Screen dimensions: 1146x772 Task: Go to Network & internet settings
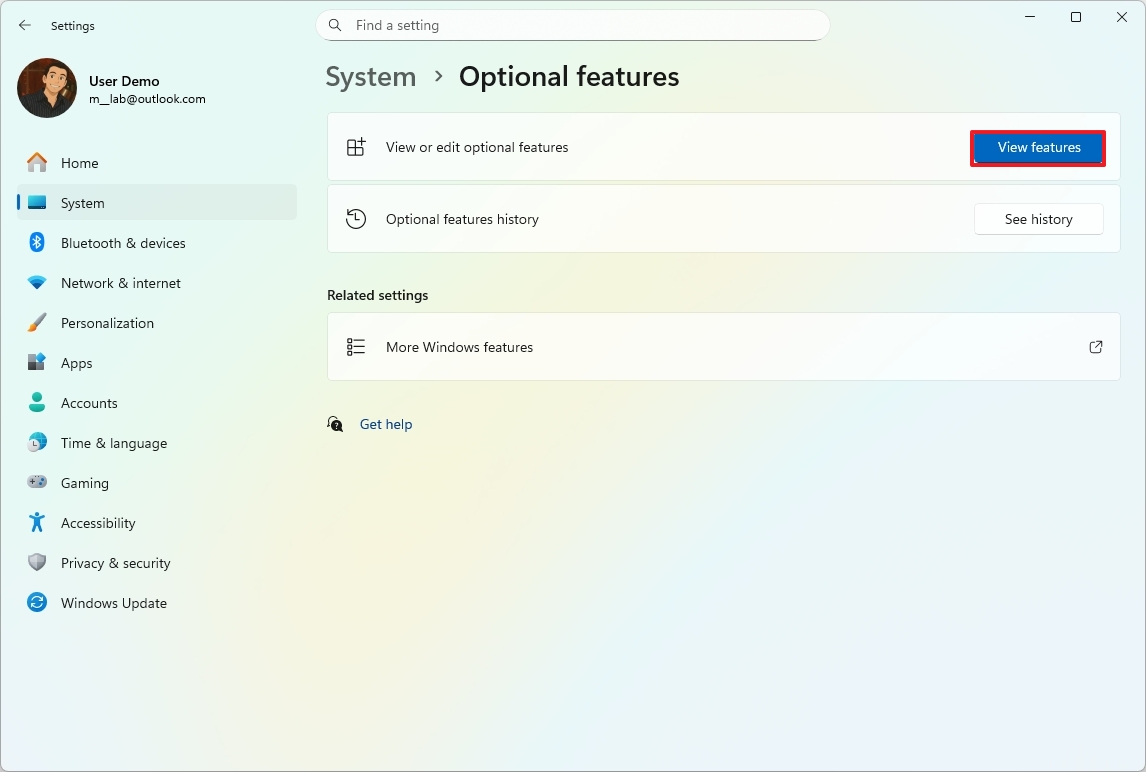(x=120, y=283)
